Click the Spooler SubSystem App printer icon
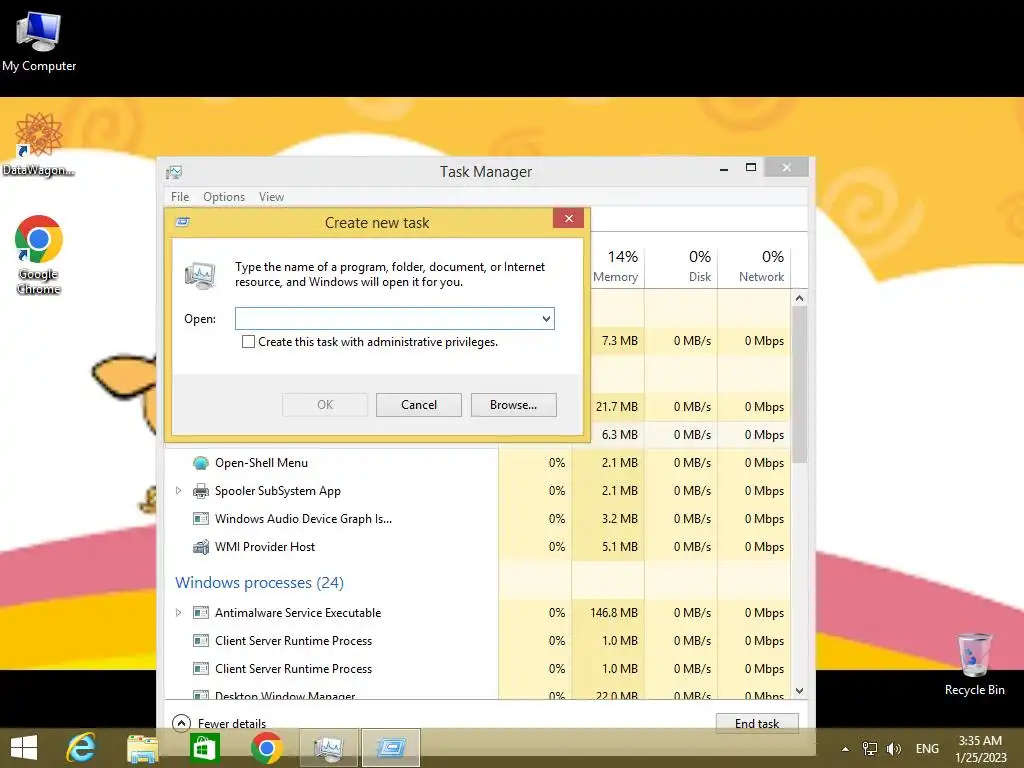This screenshot has width=1024, height=768. pyautogui.click(x=200, y=491)
